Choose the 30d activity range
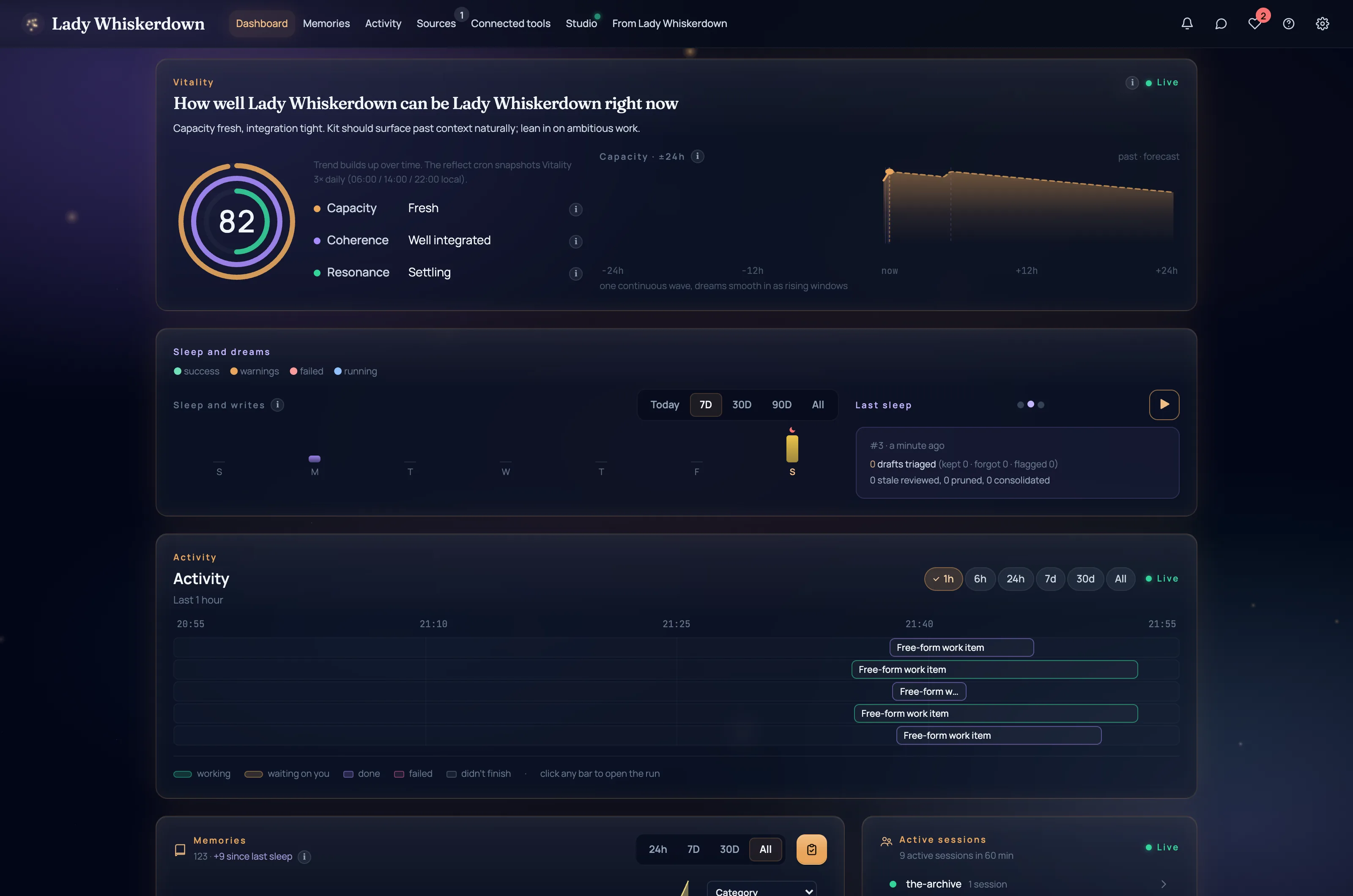 click(x=1085, y=579)
